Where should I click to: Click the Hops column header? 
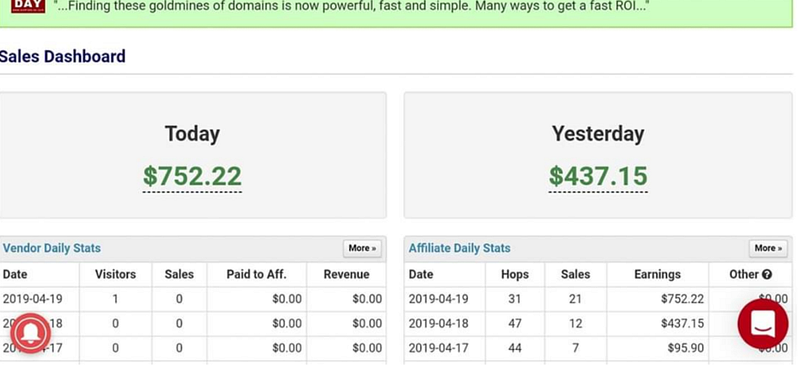[515, 275]
